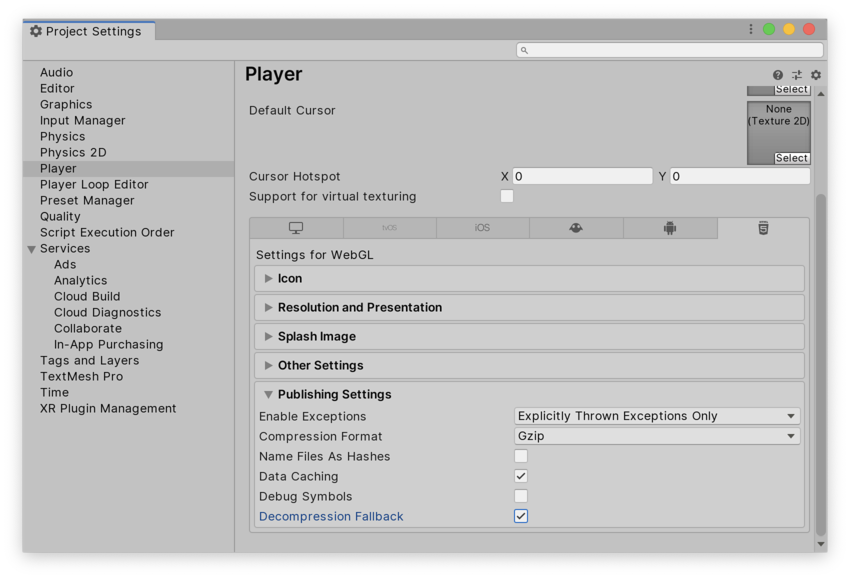
Task: Open the Player settings help icon
Action: coord(779,74)
